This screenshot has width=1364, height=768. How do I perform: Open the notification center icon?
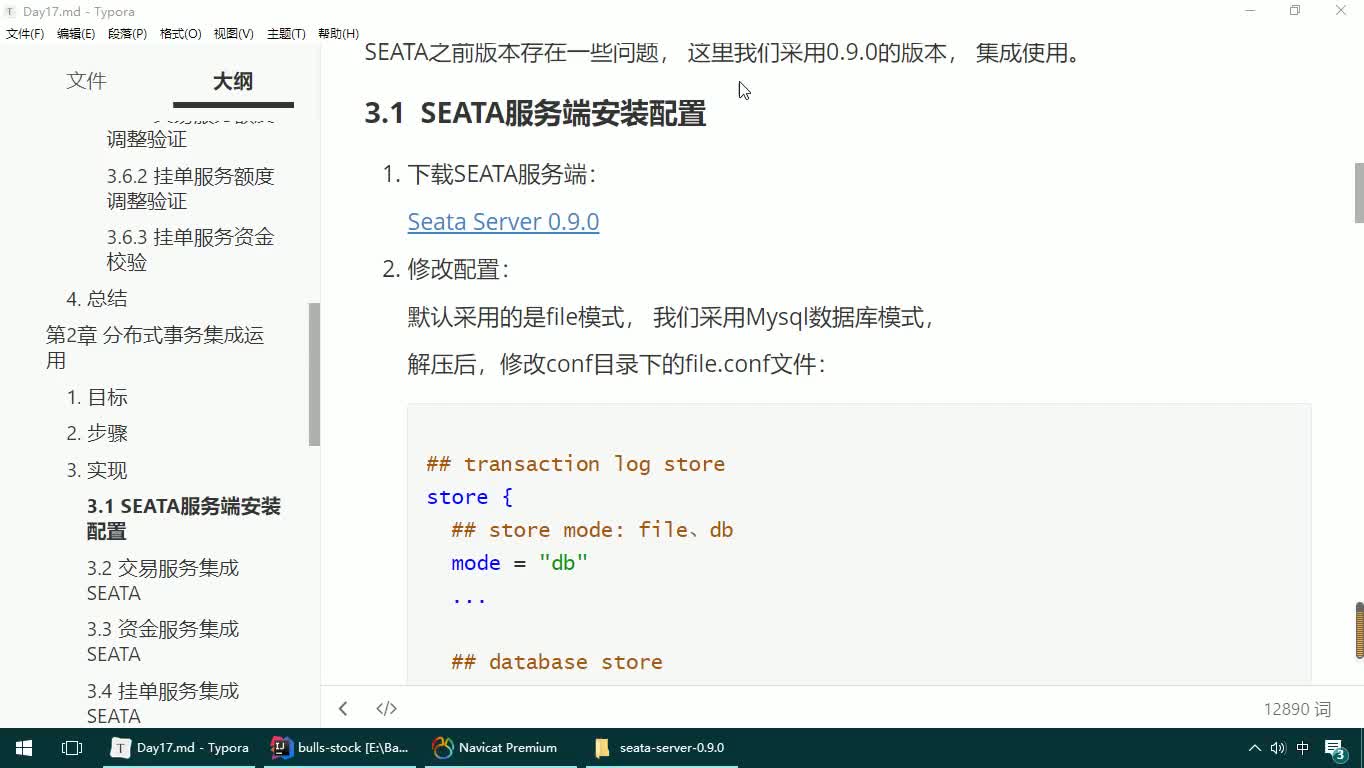1335,748
